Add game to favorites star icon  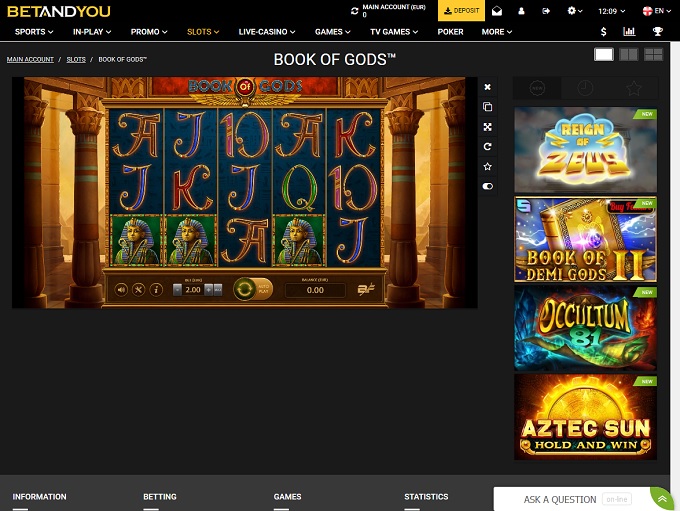[x=487, y=167]
